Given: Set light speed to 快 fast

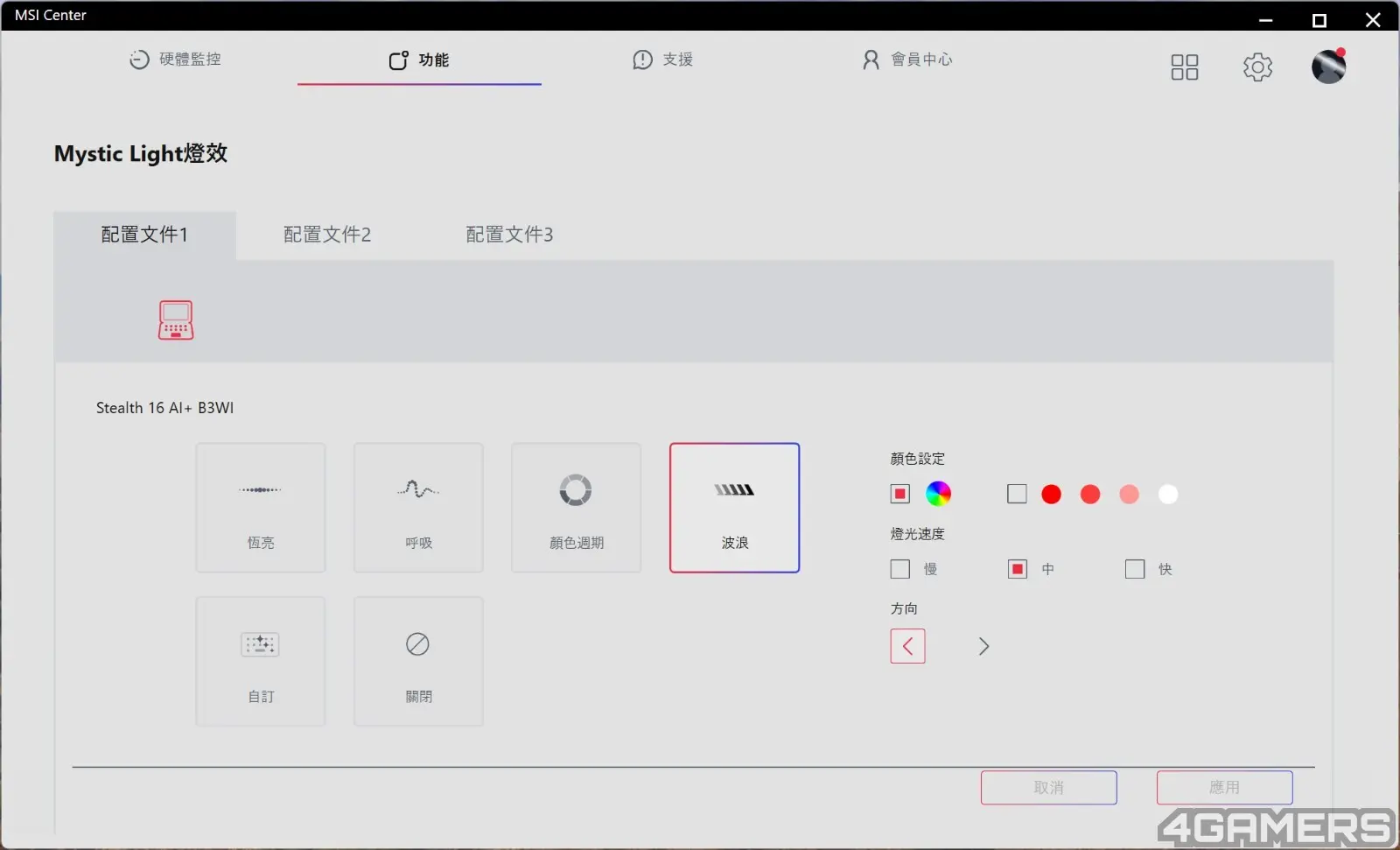Looking at the screenshot, I should point(1135,569).
